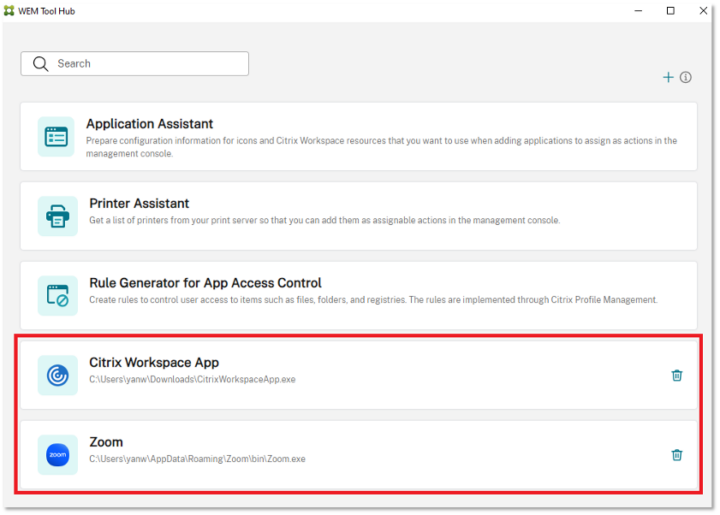Delete the Zoom tool entry

677,455
